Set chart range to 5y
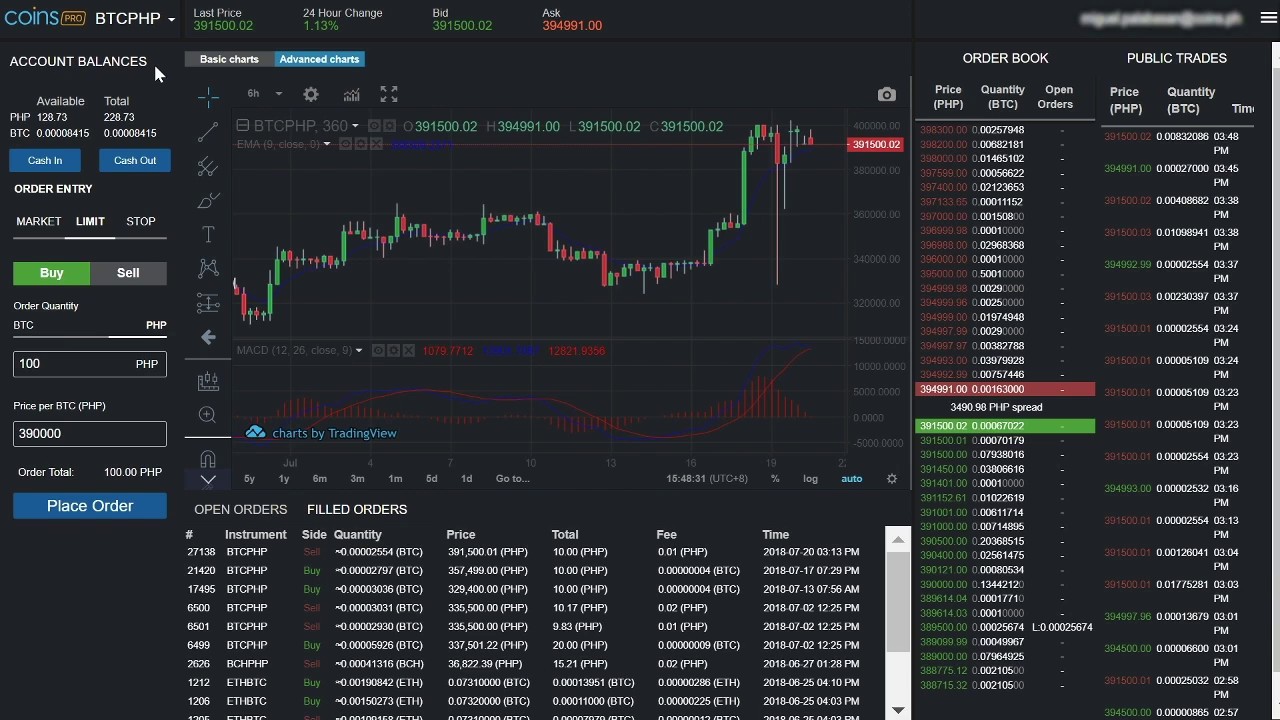This screenshot has width=1280, height=720. click(x=250, y=479)
